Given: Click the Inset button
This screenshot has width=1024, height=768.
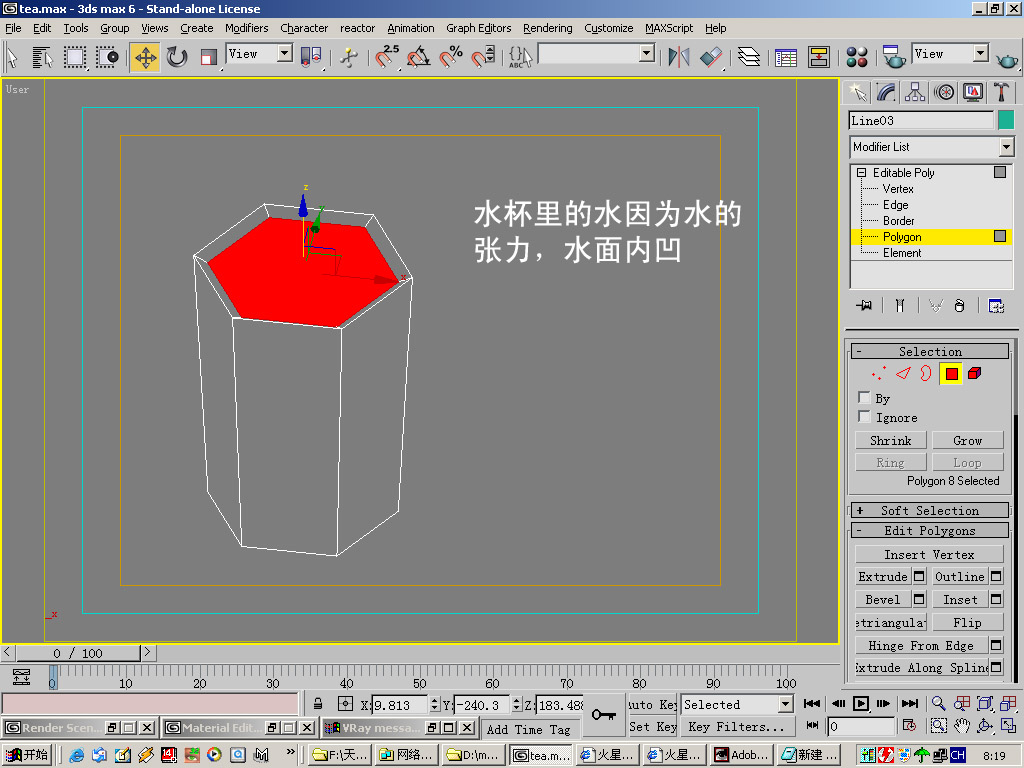Looking at the screenshot, I should click(x=960, y=599).
